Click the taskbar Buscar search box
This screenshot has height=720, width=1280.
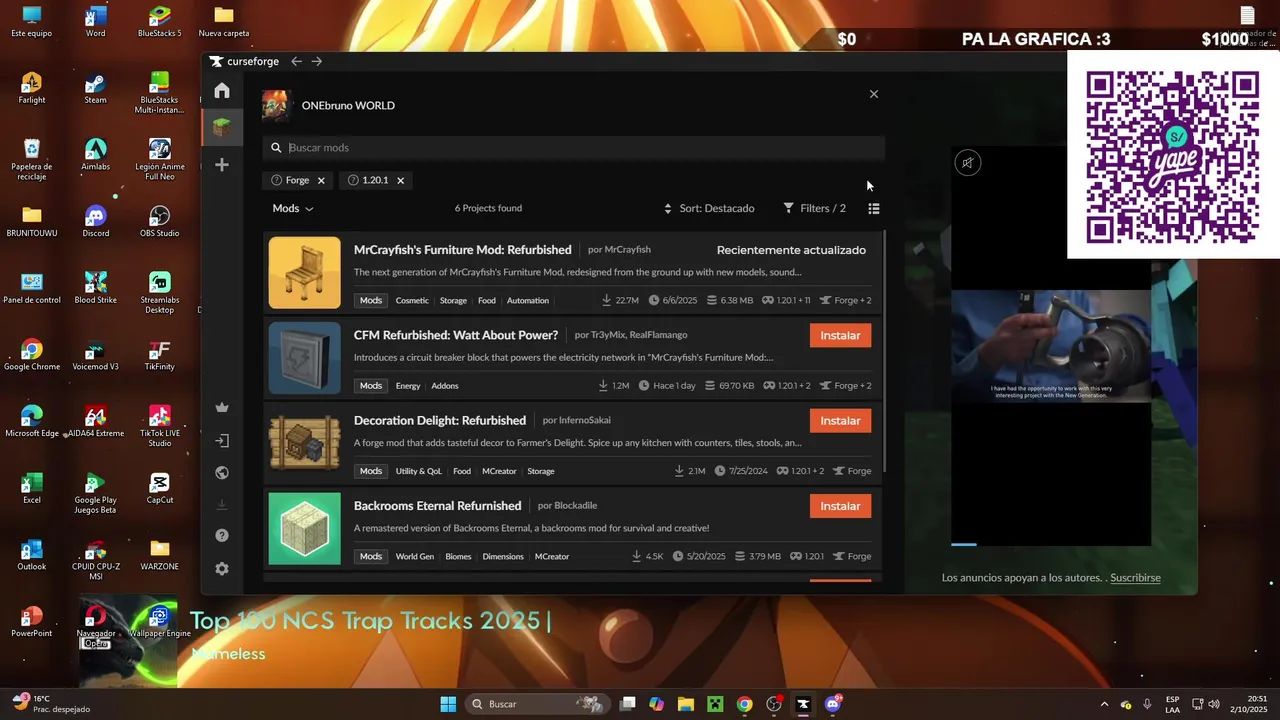click(x=538, y=704)
